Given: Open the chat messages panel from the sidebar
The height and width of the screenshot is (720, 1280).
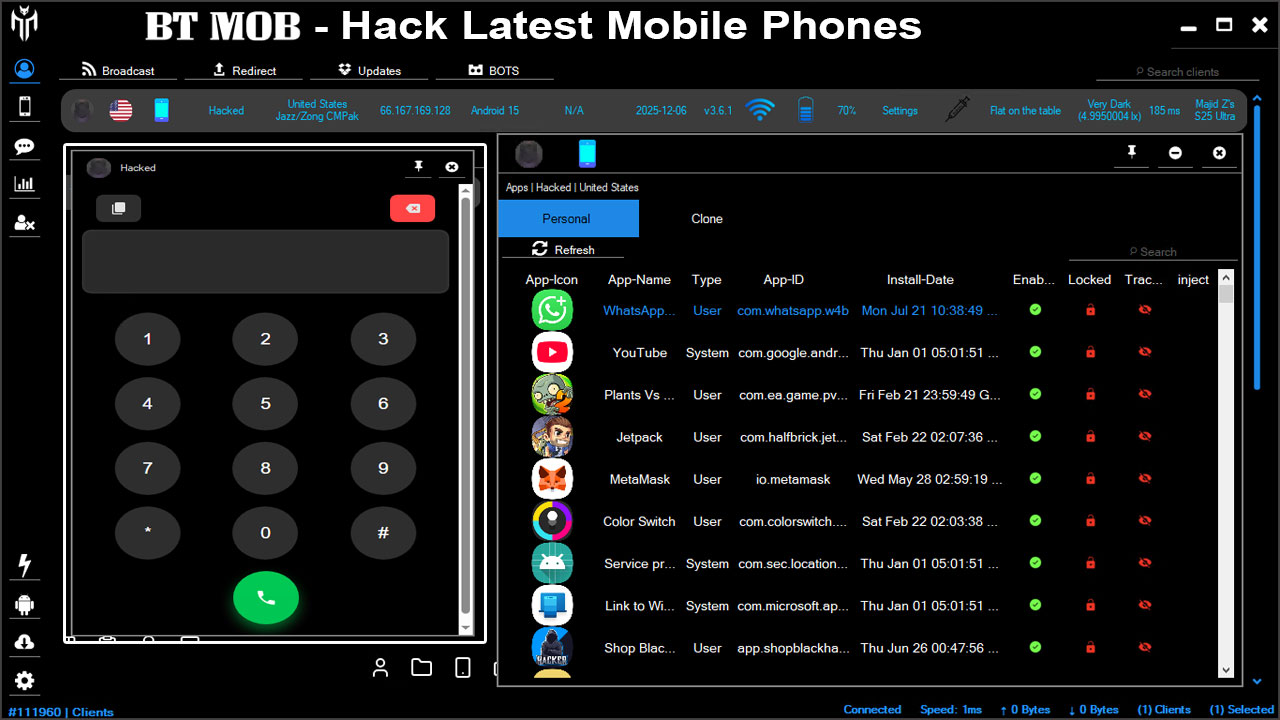Looking at the screenshot, I should tap(24, 146).
